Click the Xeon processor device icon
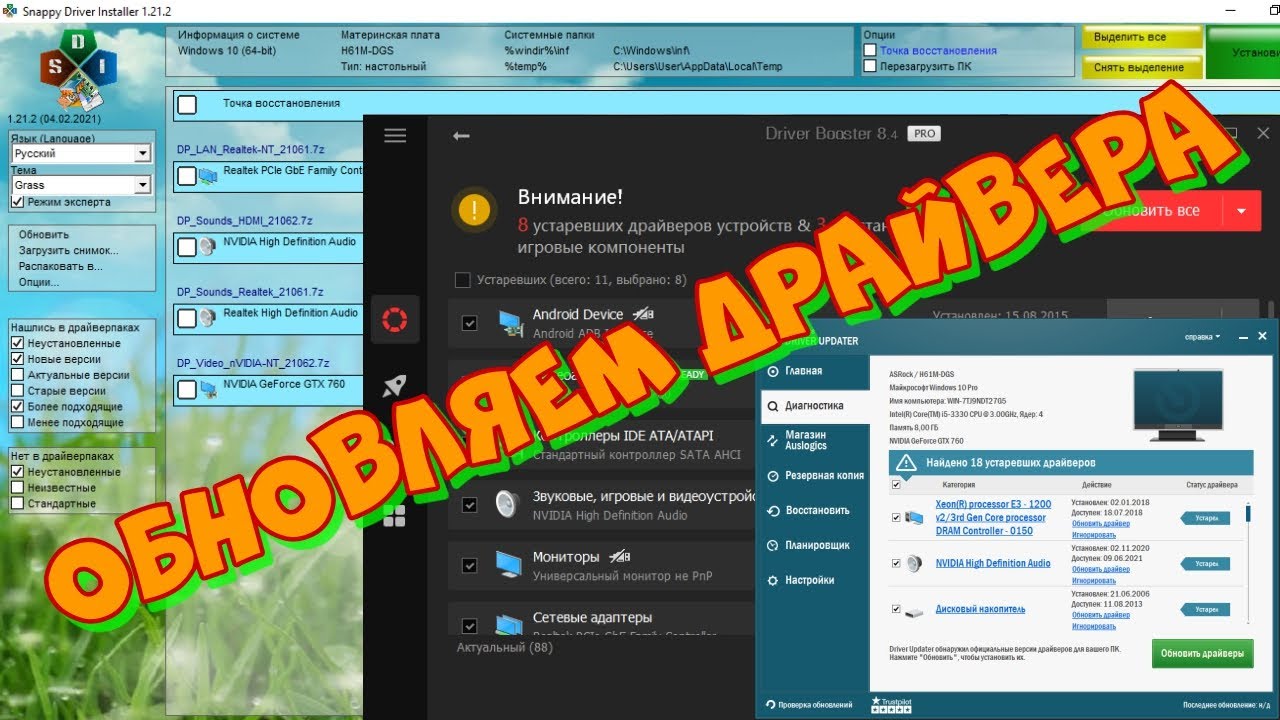Image resolution: width=1280 pixels, height=720 pixels. (x=914, y=518)
